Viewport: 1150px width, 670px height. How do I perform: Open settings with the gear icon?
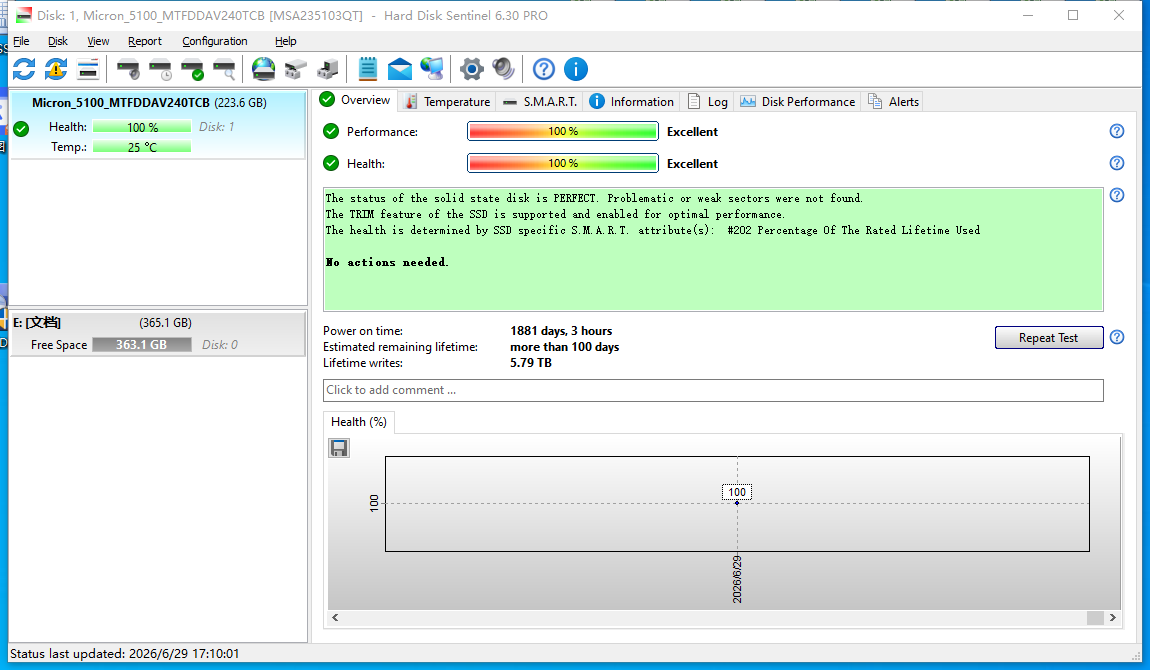click(x=472, y=70)
